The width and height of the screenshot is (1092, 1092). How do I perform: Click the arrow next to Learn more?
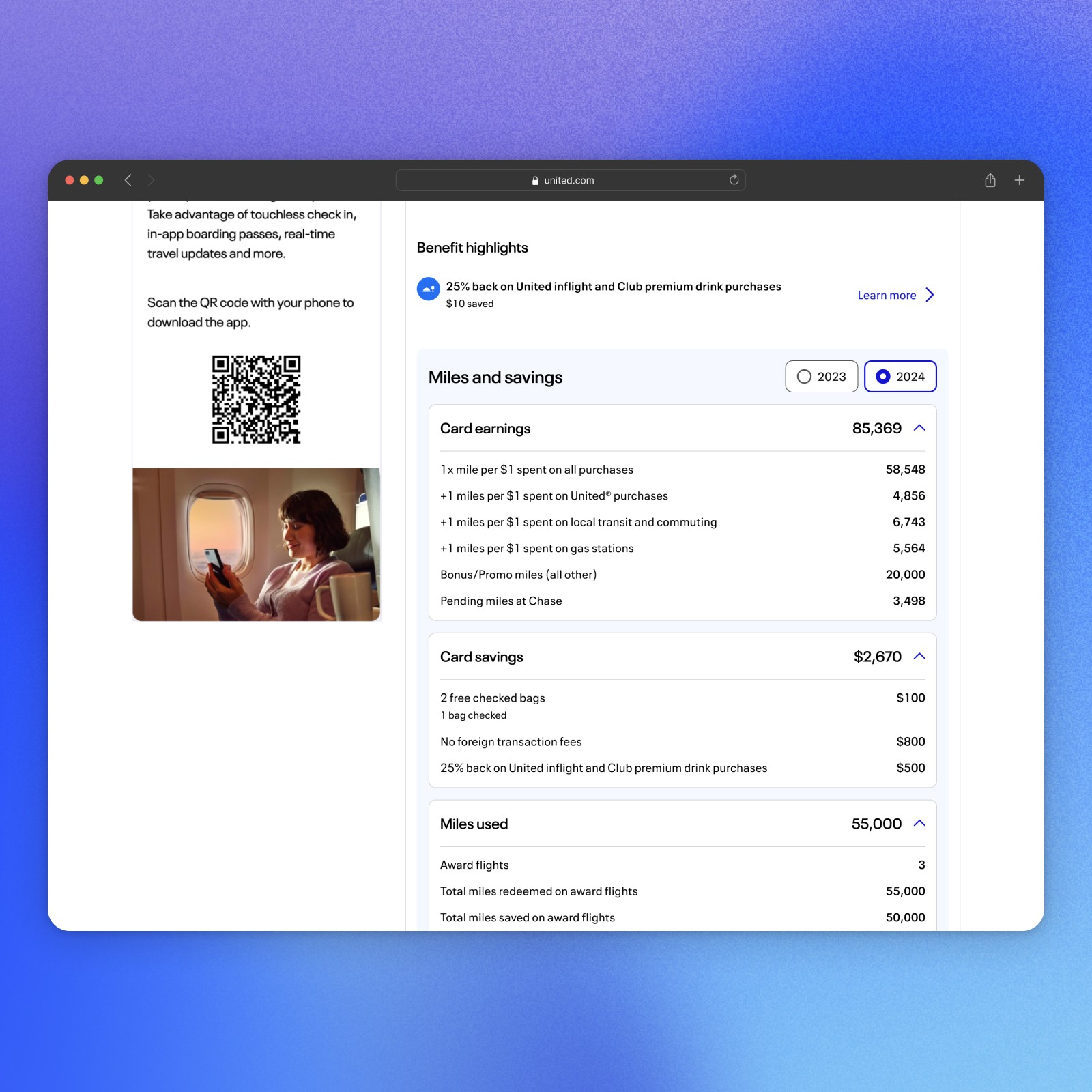tap(930, 295)
